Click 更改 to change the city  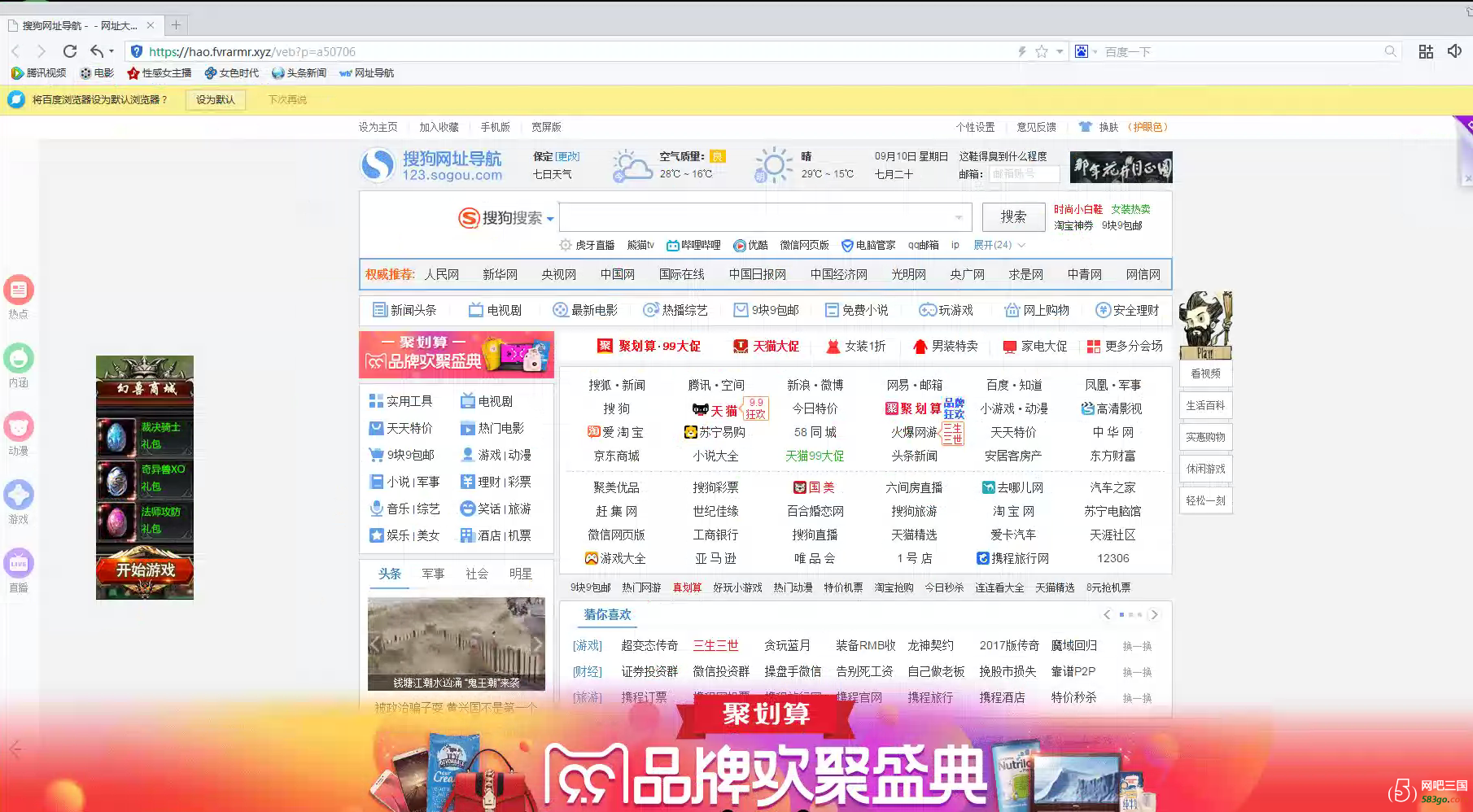pos(568,156)
